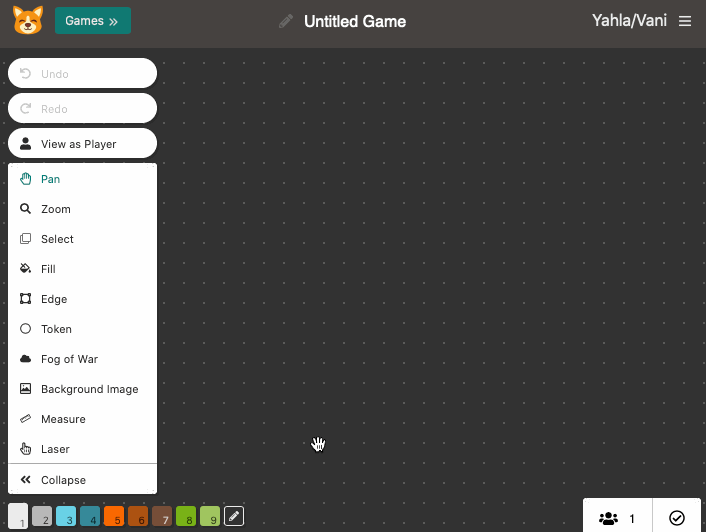The image size is (706, 532).
Task: Select teal color swatch 4
Action: click(90, 516)
